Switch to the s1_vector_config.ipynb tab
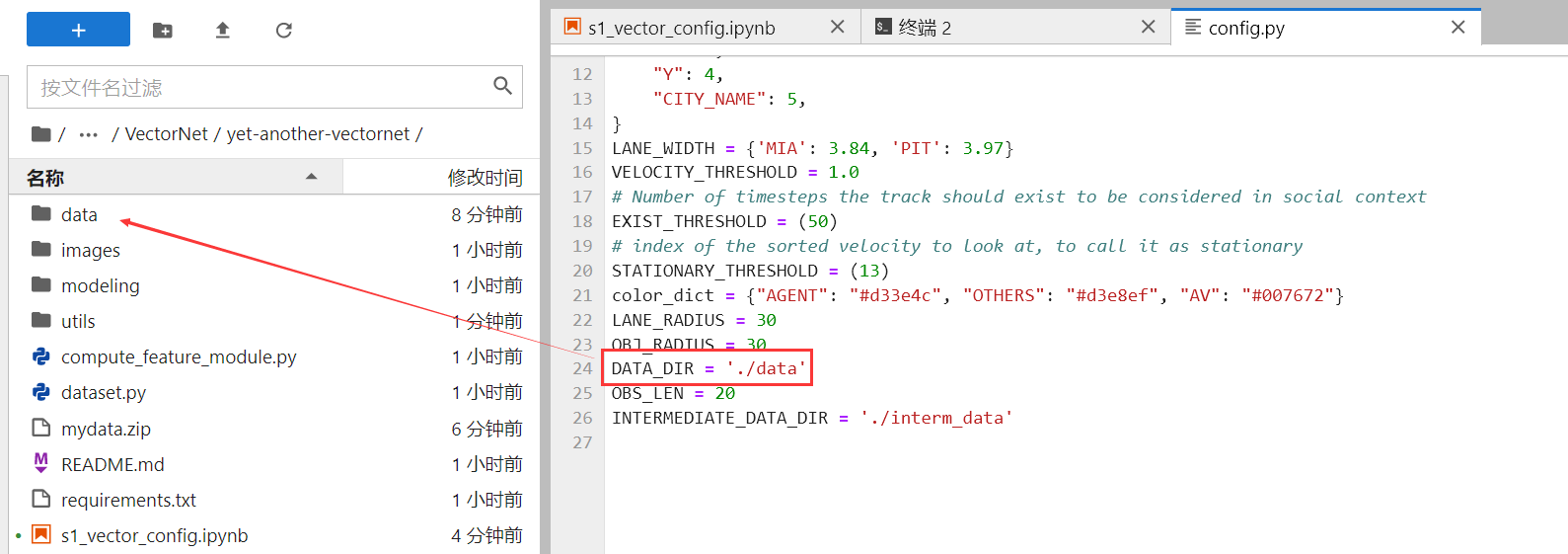Image resolution: width=1568 pixels, height=554 pixels. point(681,28)
